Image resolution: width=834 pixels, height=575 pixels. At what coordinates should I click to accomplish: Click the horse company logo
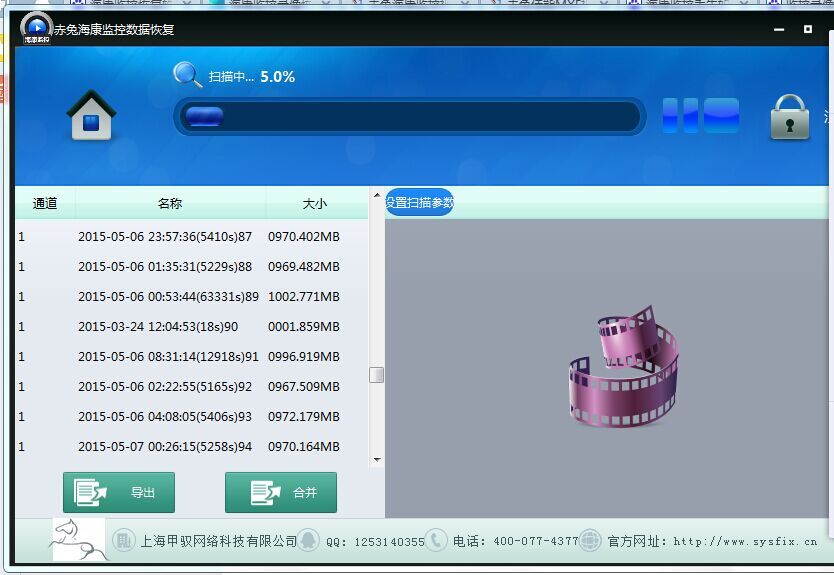pos(79,539)
